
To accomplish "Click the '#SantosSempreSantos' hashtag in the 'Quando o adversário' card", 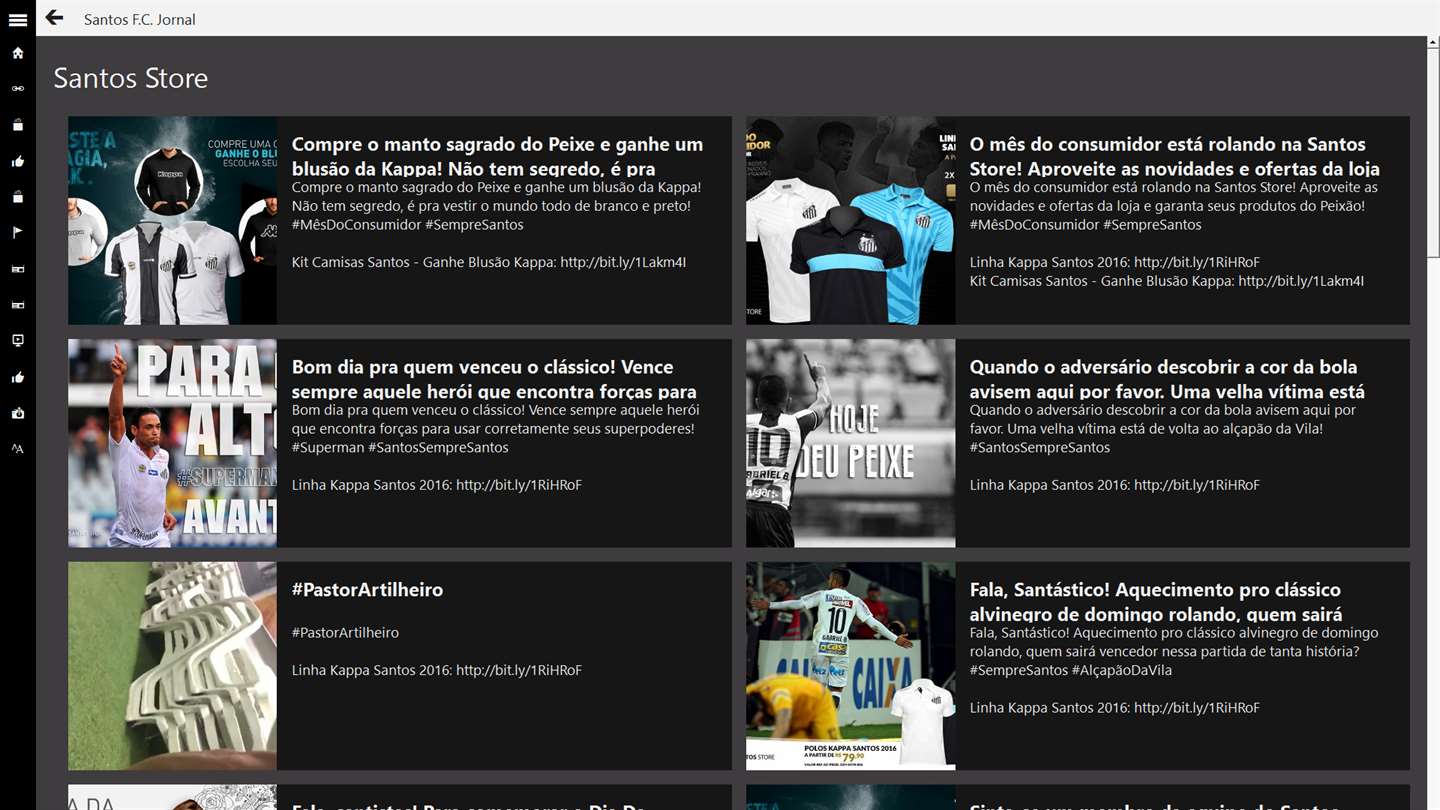I will coord(1040,448).
